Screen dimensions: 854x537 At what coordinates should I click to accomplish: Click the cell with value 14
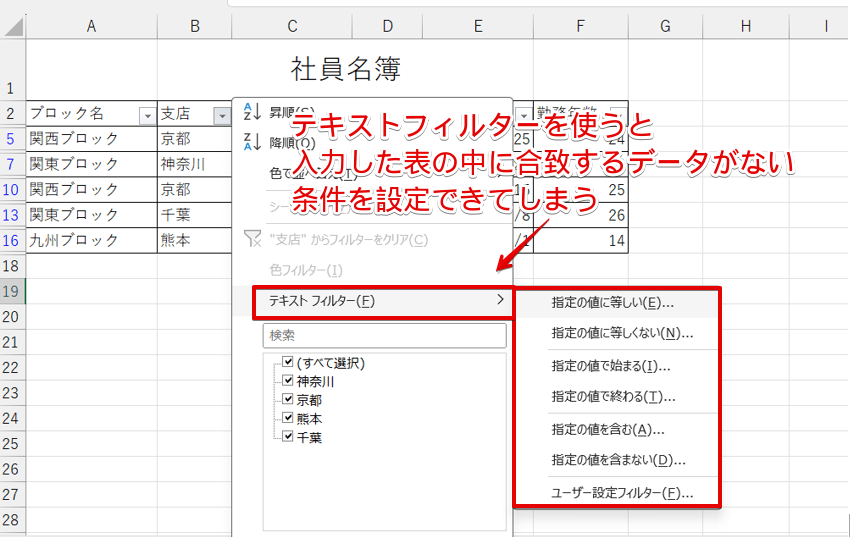pyautogui.click(x=581, y=240)
